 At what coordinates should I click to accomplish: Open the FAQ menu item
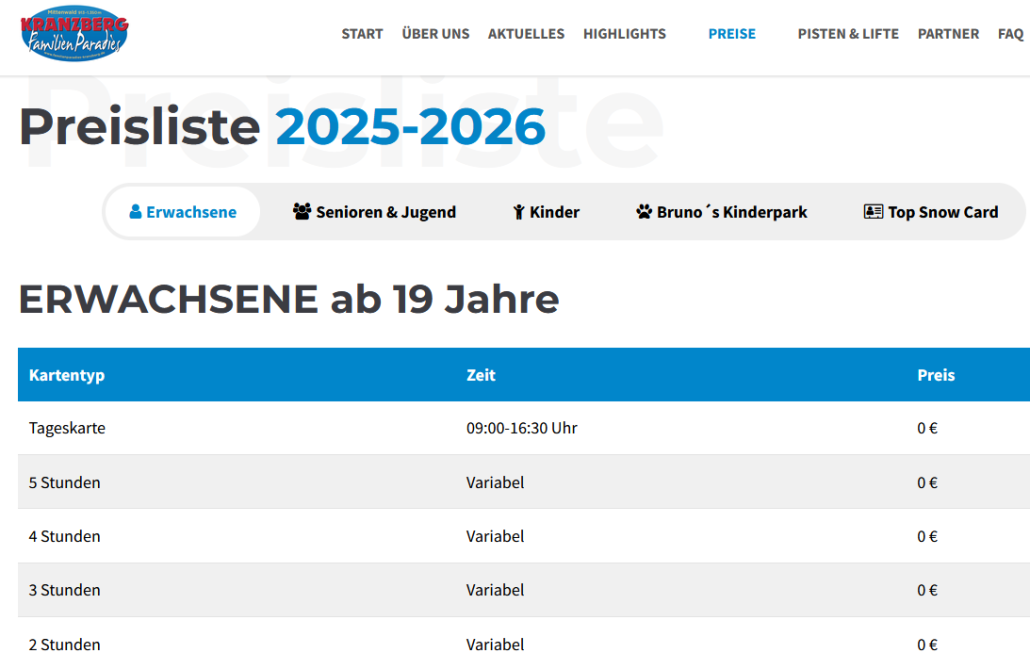(x=1010, y=34)
